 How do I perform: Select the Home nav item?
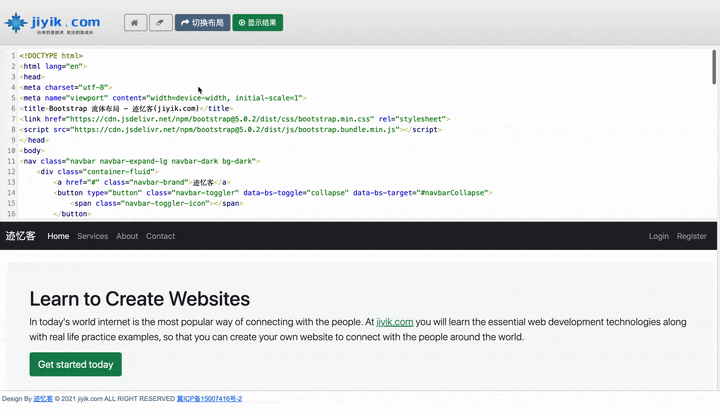pyautogui.click(x=58, y=236)
